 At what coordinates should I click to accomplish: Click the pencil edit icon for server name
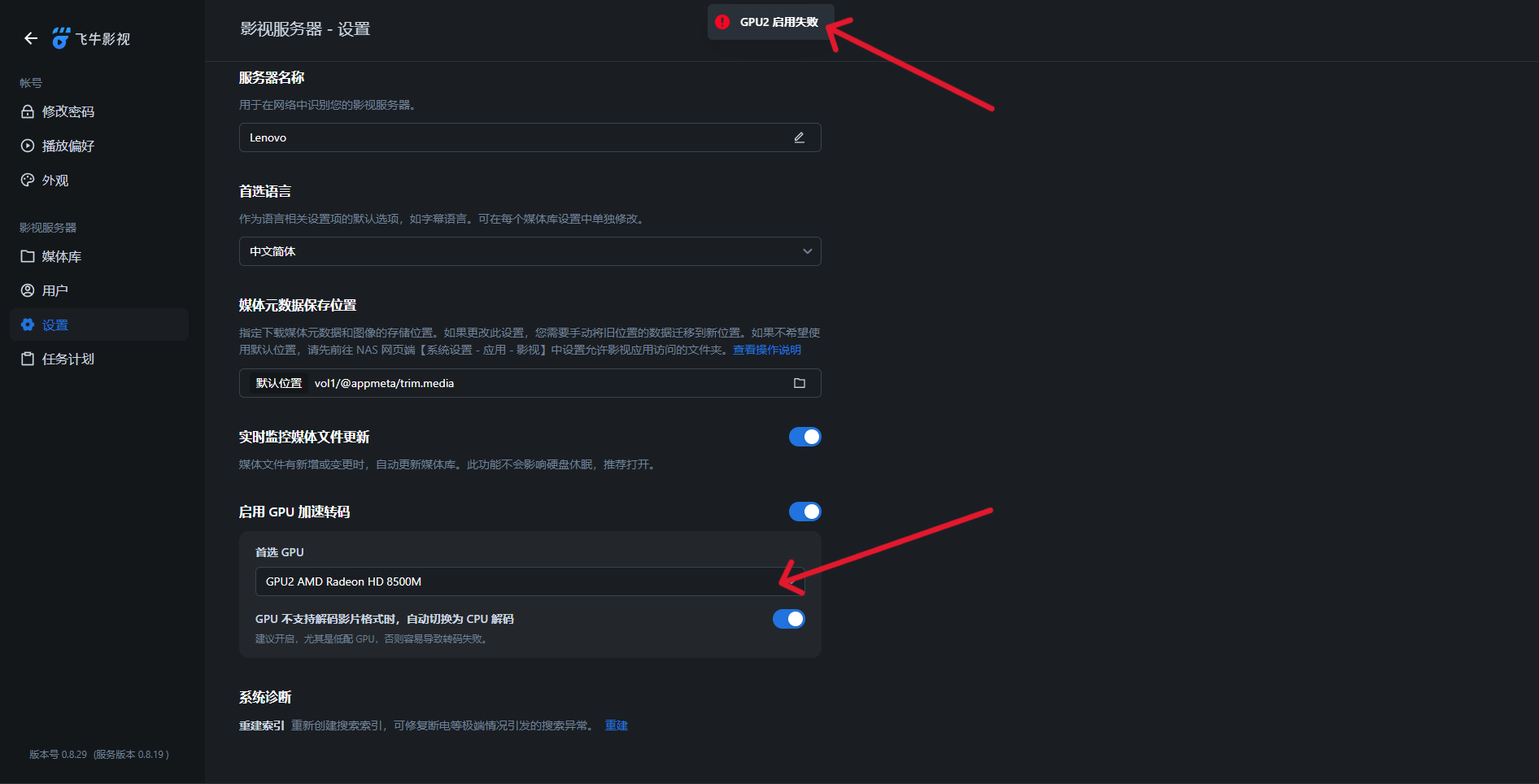[x=800, y=137]
